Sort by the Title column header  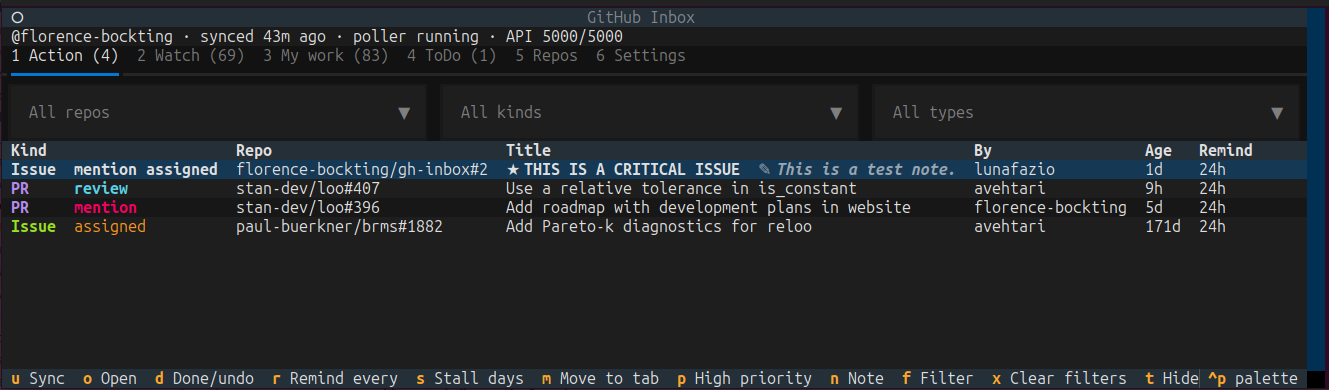pos(528,151)
